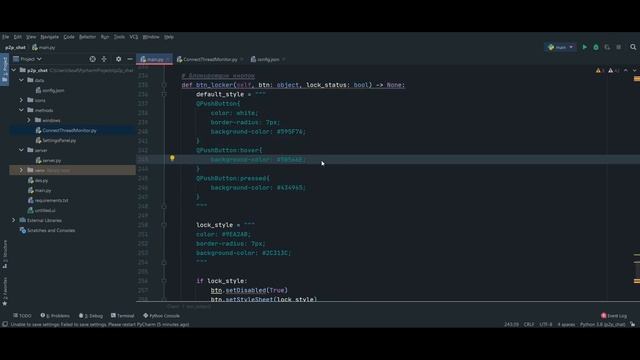The width and height of the screenshot is (640, 360).
Task: Click p2p_chat in navigation breadcrumb
Action: (x=15, y=48)
